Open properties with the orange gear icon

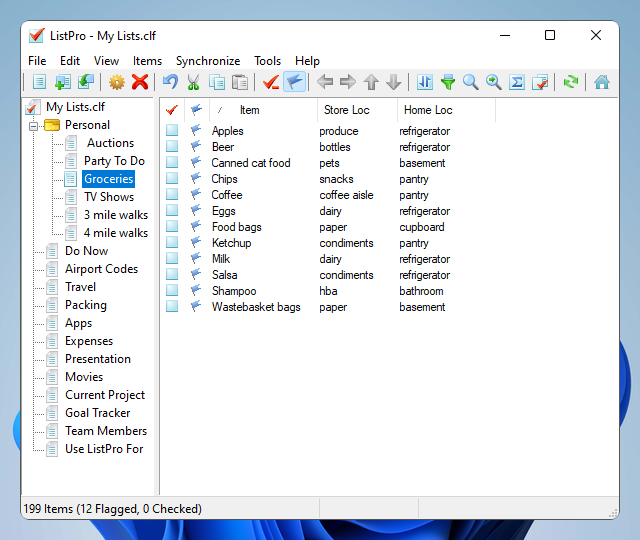coord(117,82)
